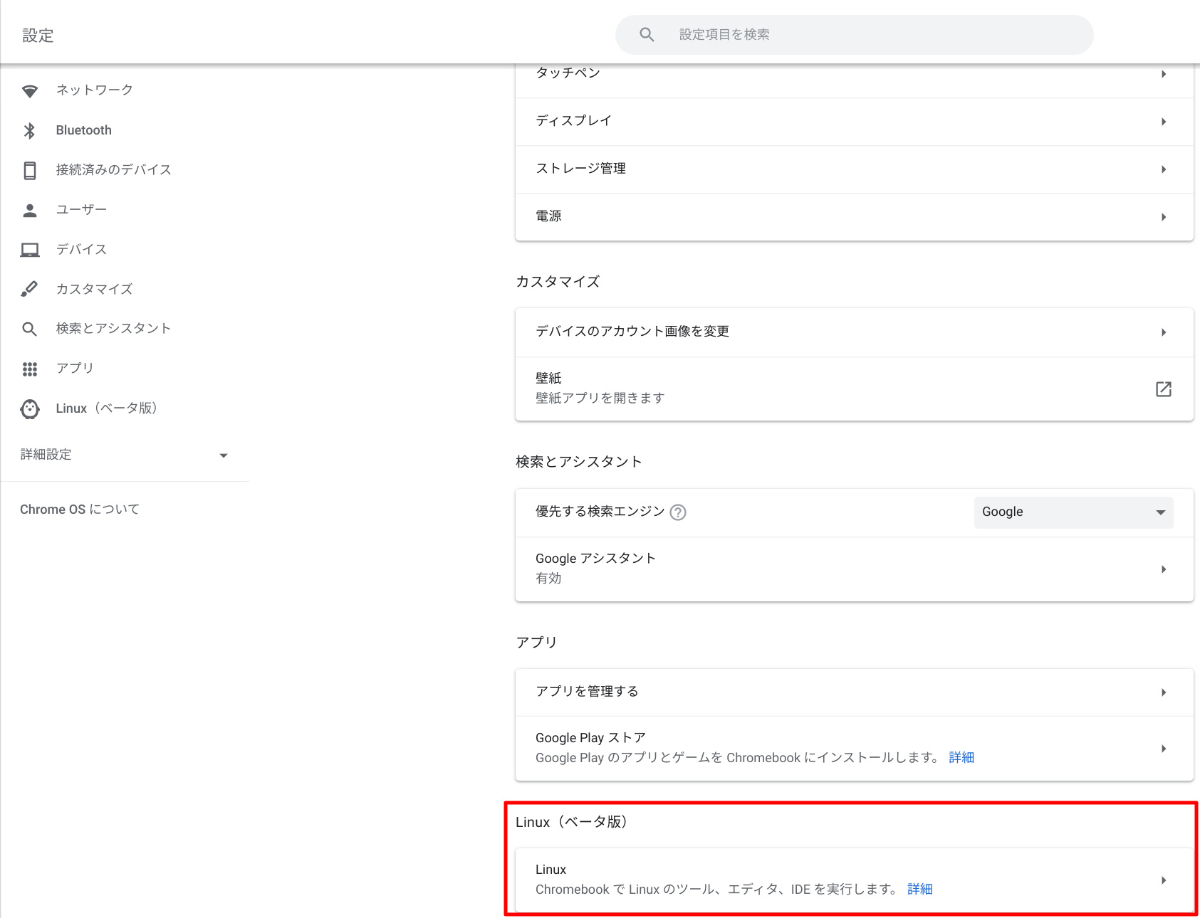Click the 検索とアシスタント section heading

coord(579,461)
